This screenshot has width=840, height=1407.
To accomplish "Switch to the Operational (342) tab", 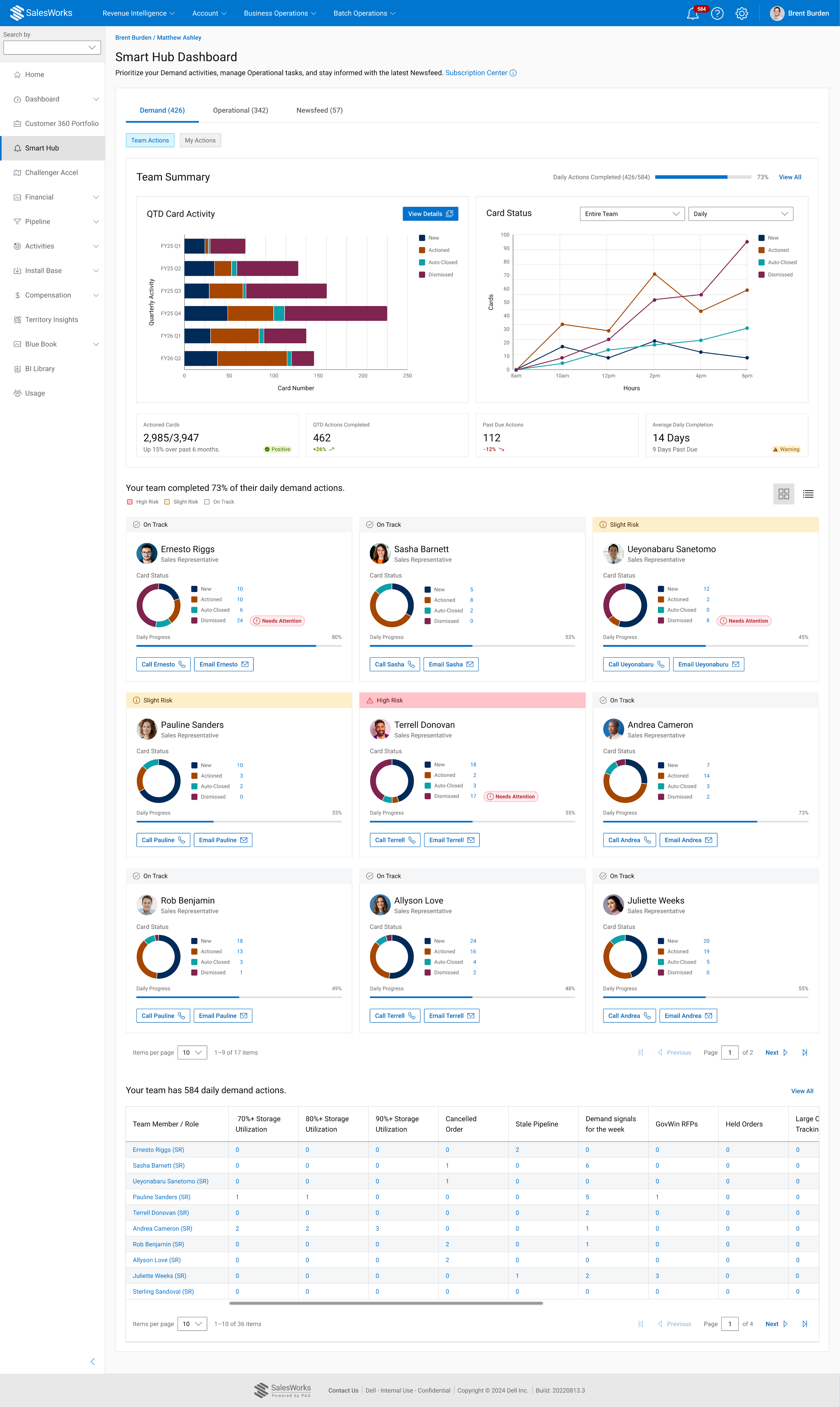I will point(241,111).
